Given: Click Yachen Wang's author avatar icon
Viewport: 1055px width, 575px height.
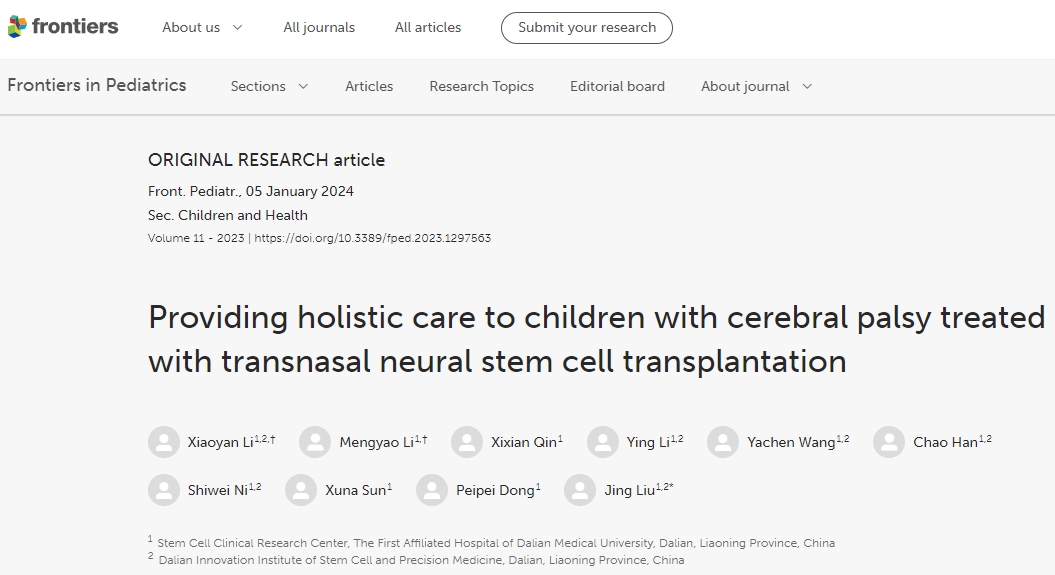Looking at the screenshot, I should (723, 442).
